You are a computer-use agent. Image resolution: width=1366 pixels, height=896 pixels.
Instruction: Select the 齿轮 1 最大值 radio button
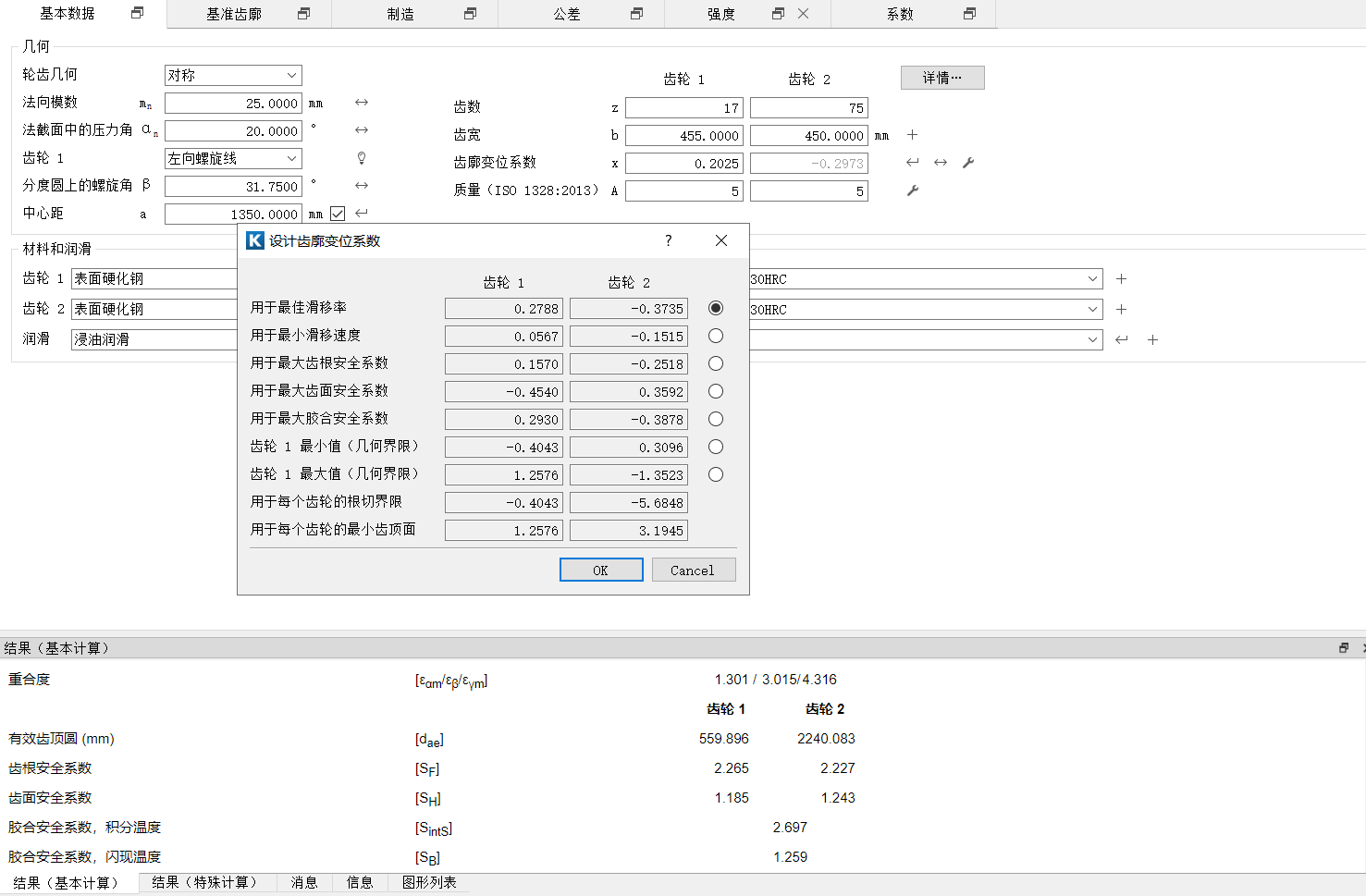tap(716, 474)
